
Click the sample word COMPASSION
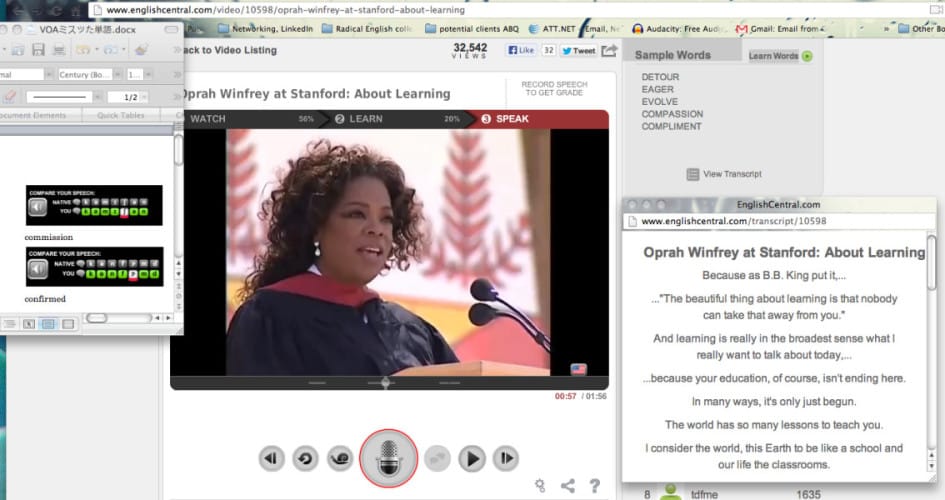click(x=672, y=114)
